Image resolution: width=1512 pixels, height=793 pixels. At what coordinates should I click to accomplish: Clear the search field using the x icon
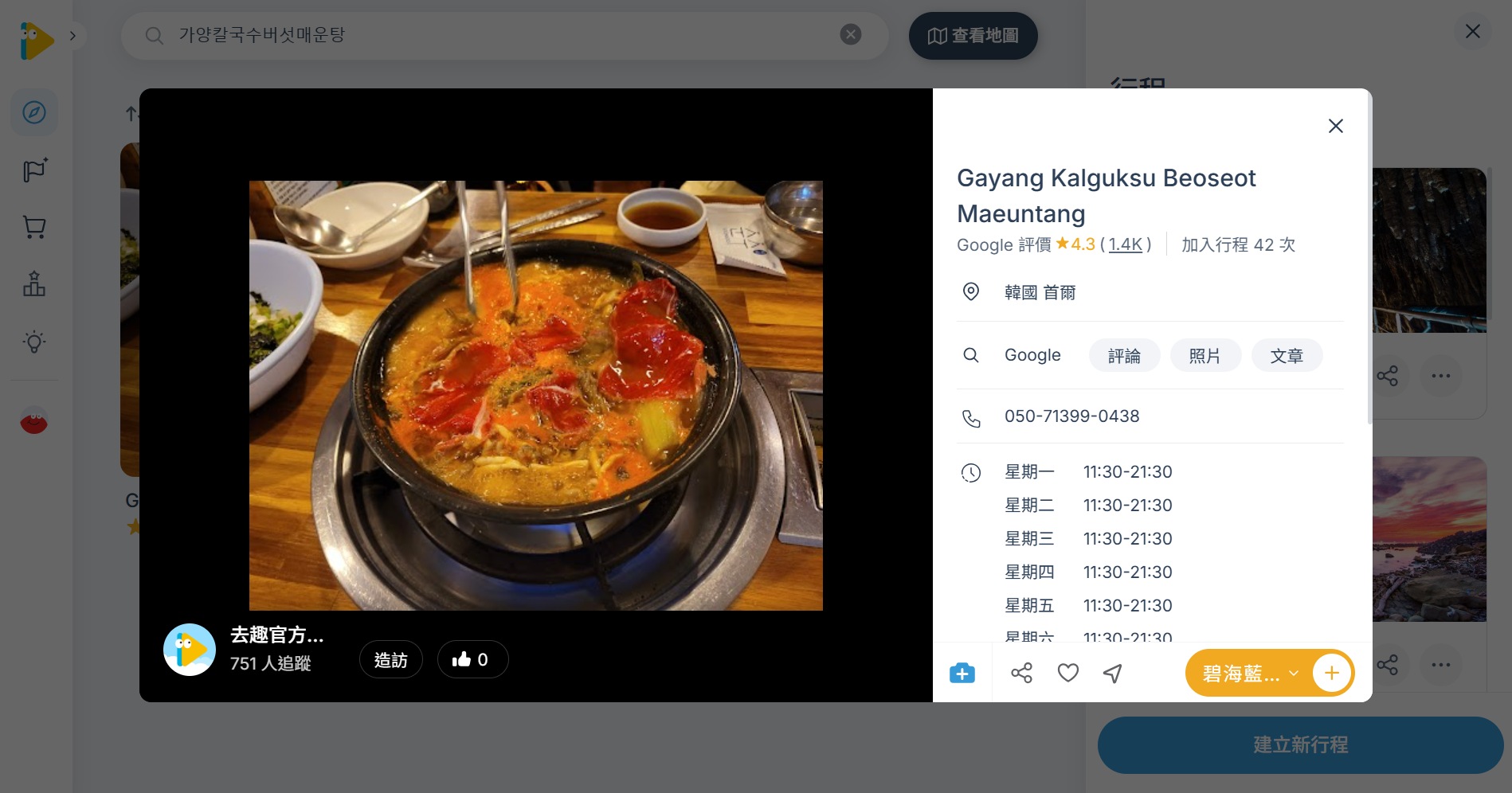850,33
